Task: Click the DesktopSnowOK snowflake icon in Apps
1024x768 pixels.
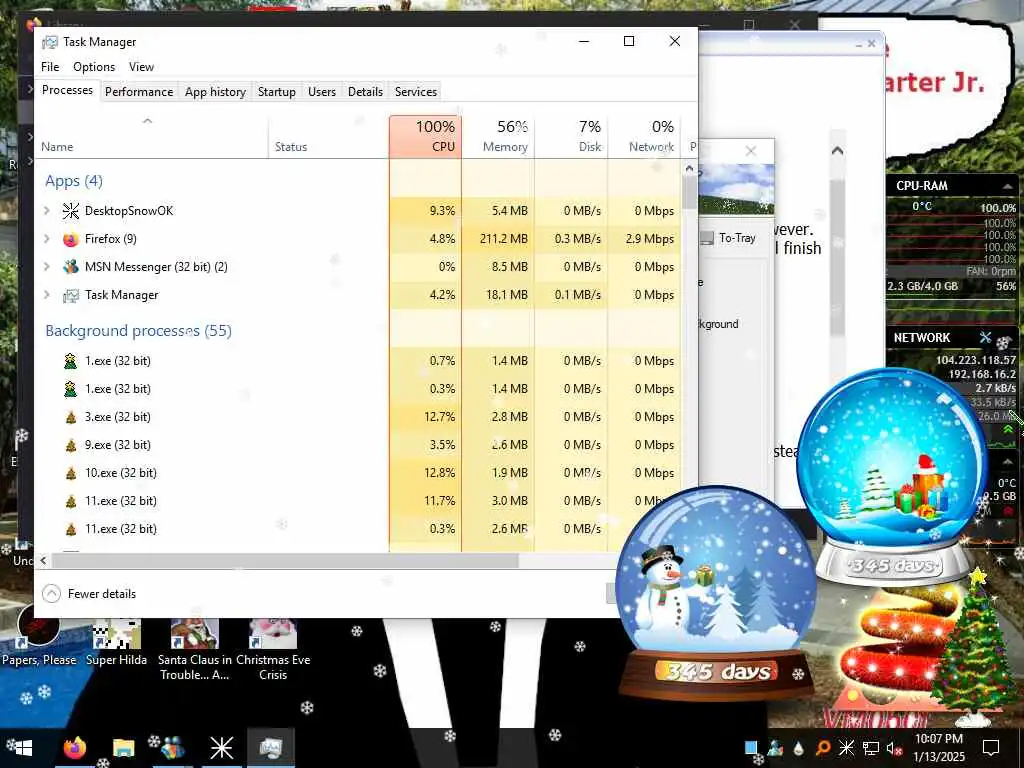Action: click(71, 211)
